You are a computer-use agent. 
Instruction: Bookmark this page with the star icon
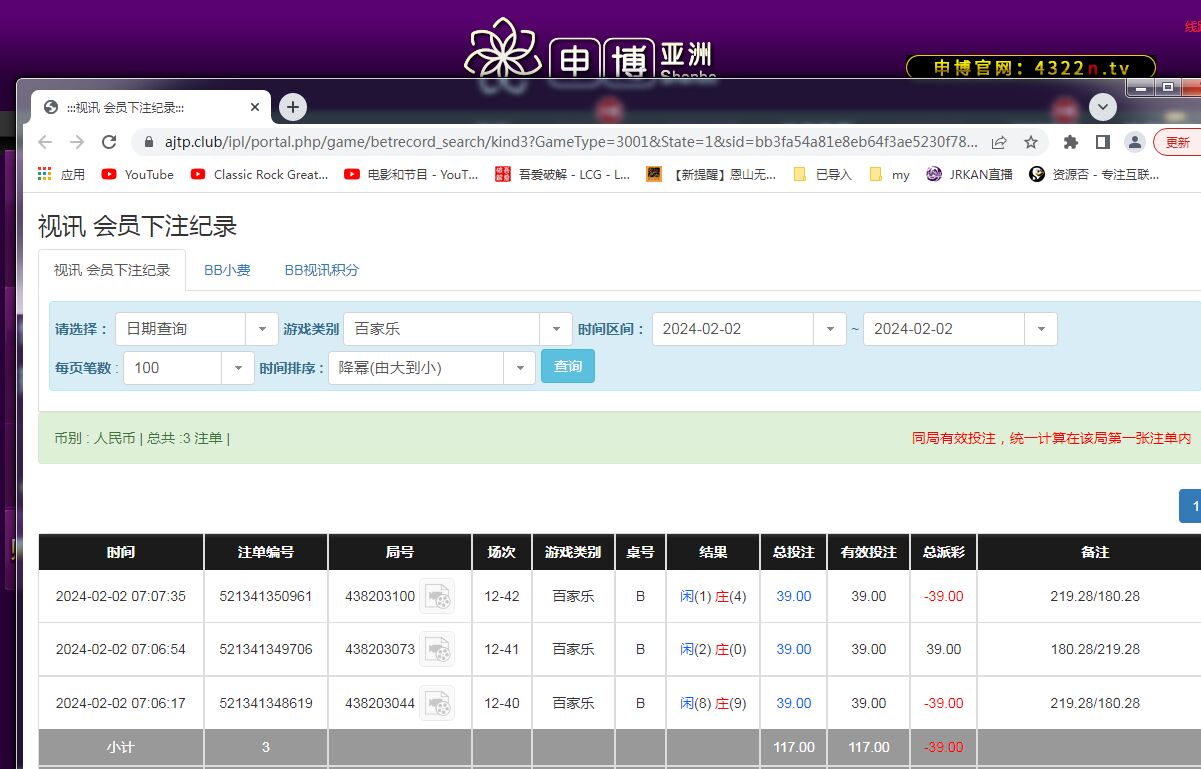point(1030,142)
